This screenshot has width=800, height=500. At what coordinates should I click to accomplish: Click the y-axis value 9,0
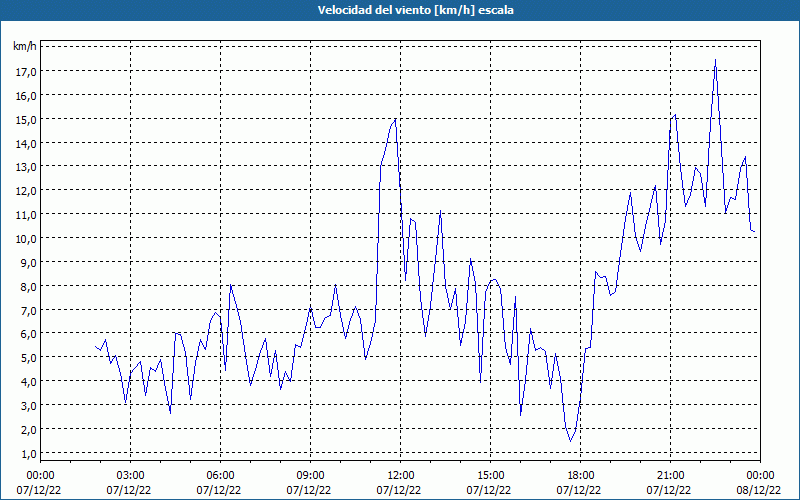click(x=29, y=263)
